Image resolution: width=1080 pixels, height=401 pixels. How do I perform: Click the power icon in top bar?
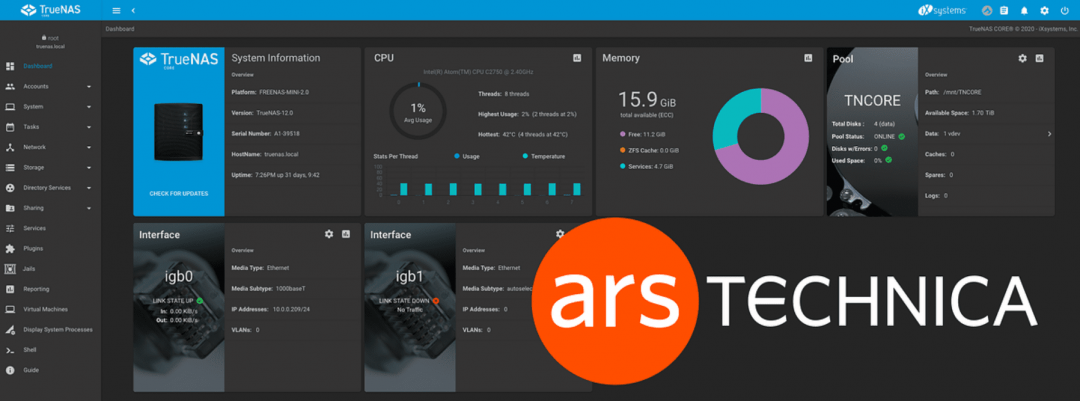1064,10
